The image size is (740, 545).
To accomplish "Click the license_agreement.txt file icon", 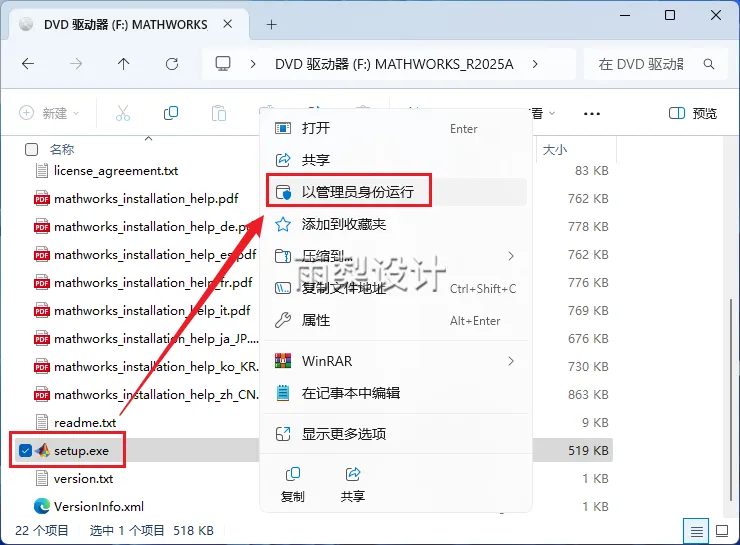I will point(42,170).
